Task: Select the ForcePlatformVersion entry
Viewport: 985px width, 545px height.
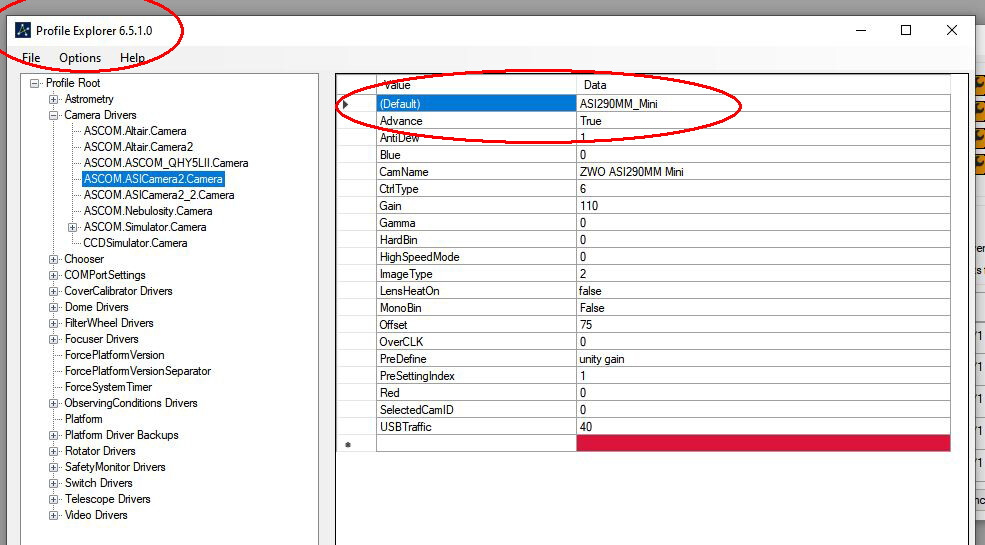Action: point(114,355)
